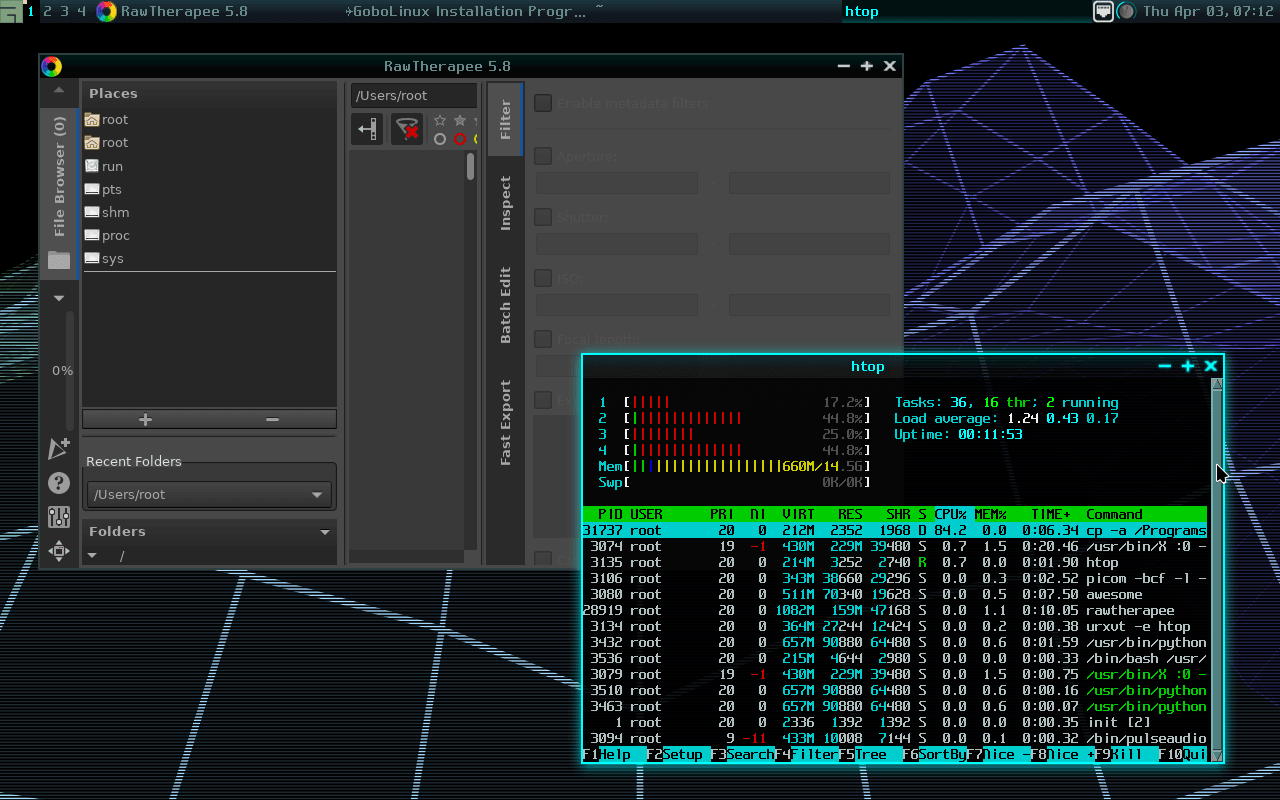Click the RawTherapee logo in the window title bar
Image resolution: width=1280 pixels, height=800 pixels.
coord(52,66)
